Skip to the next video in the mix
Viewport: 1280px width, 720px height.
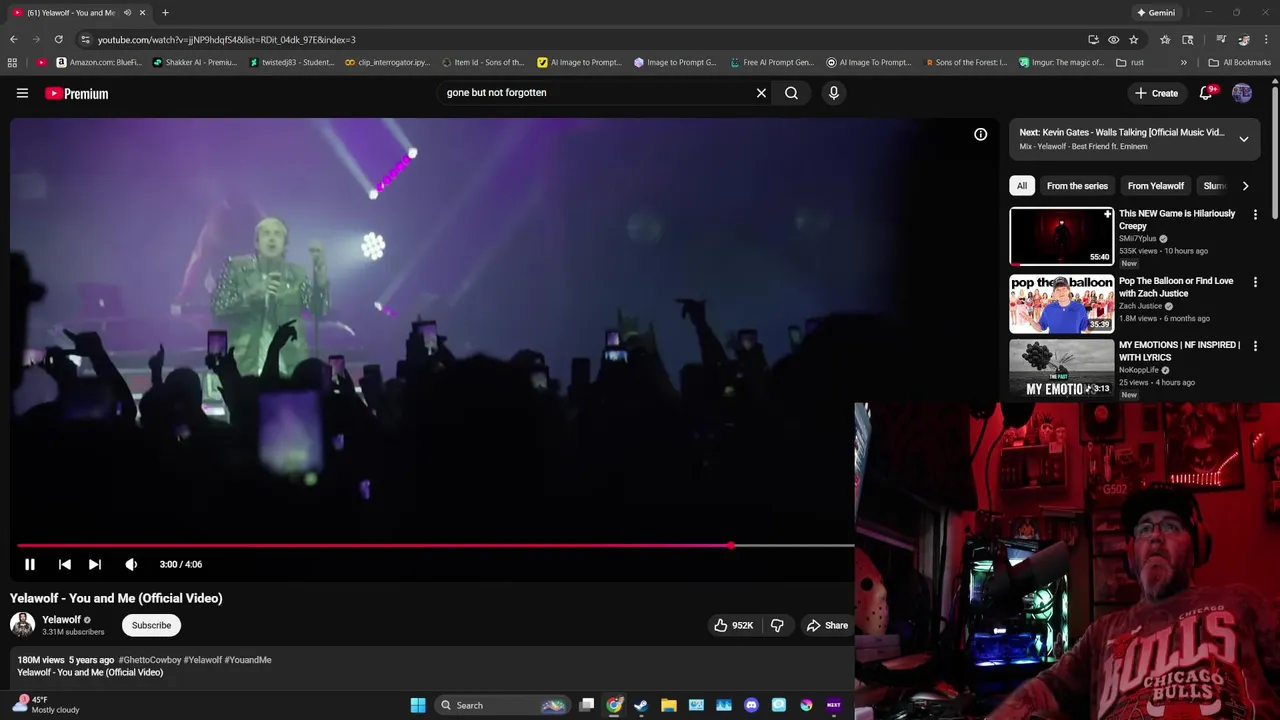click(x=95, y=564)
